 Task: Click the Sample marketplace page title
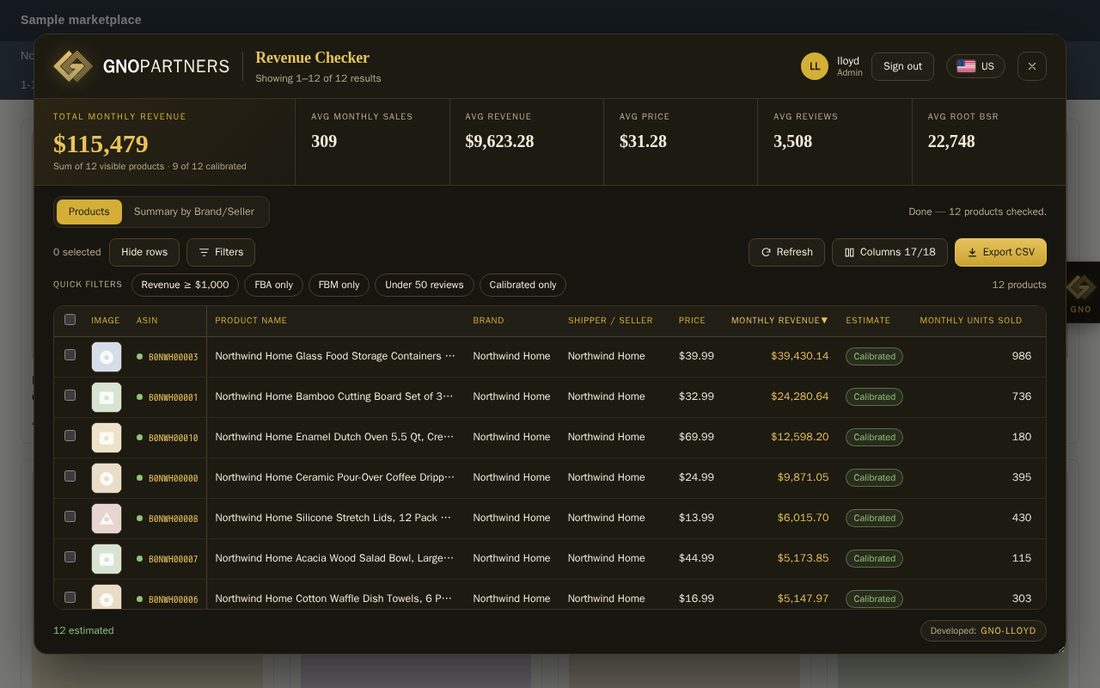[81, 20]
